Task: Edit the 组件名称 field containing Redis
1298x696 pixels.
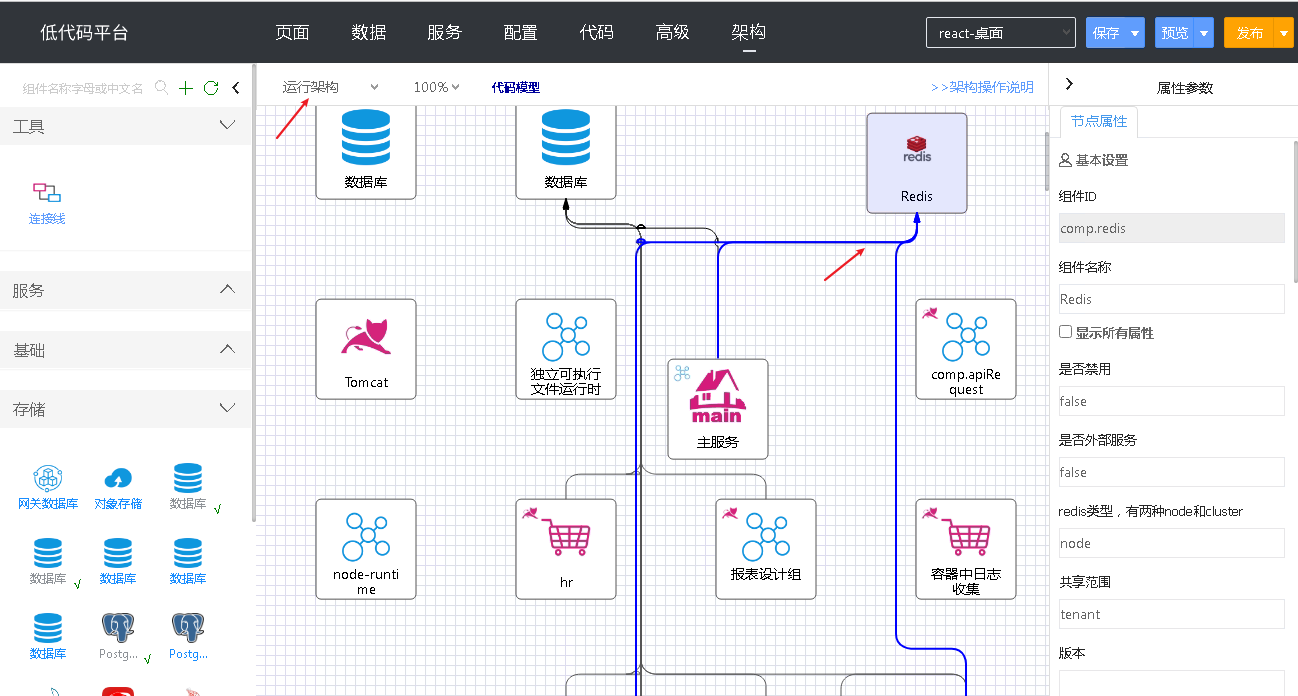Action: pyautogui.click(x=1172, y=299)
